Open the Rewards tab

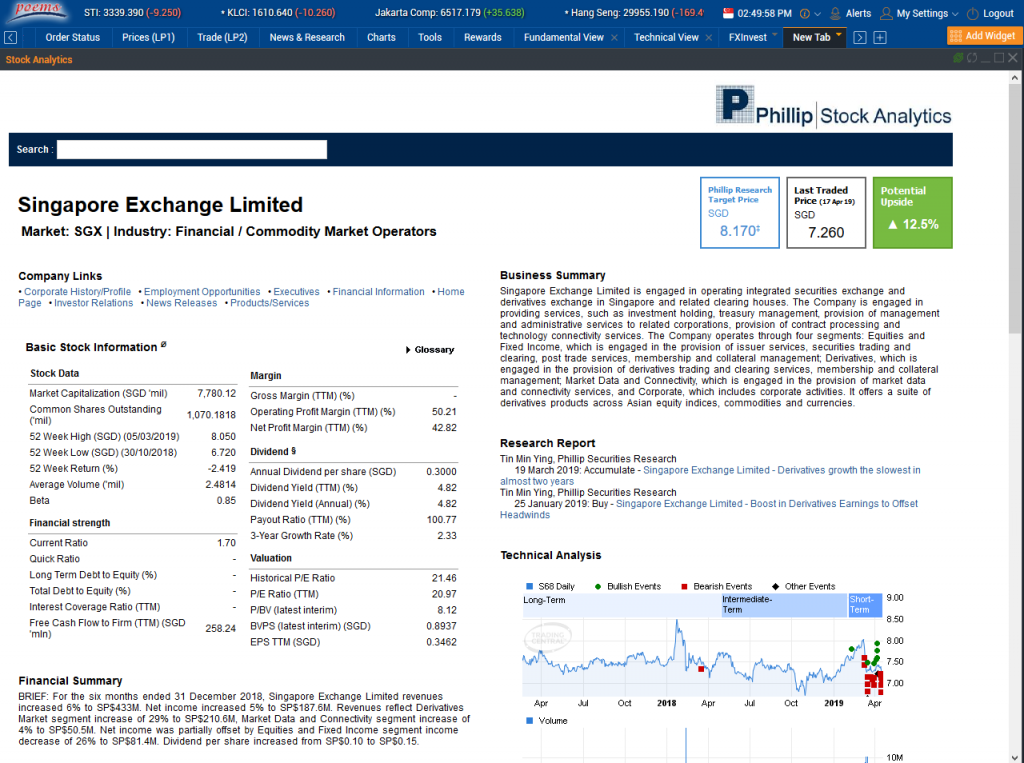click(483, 37)
